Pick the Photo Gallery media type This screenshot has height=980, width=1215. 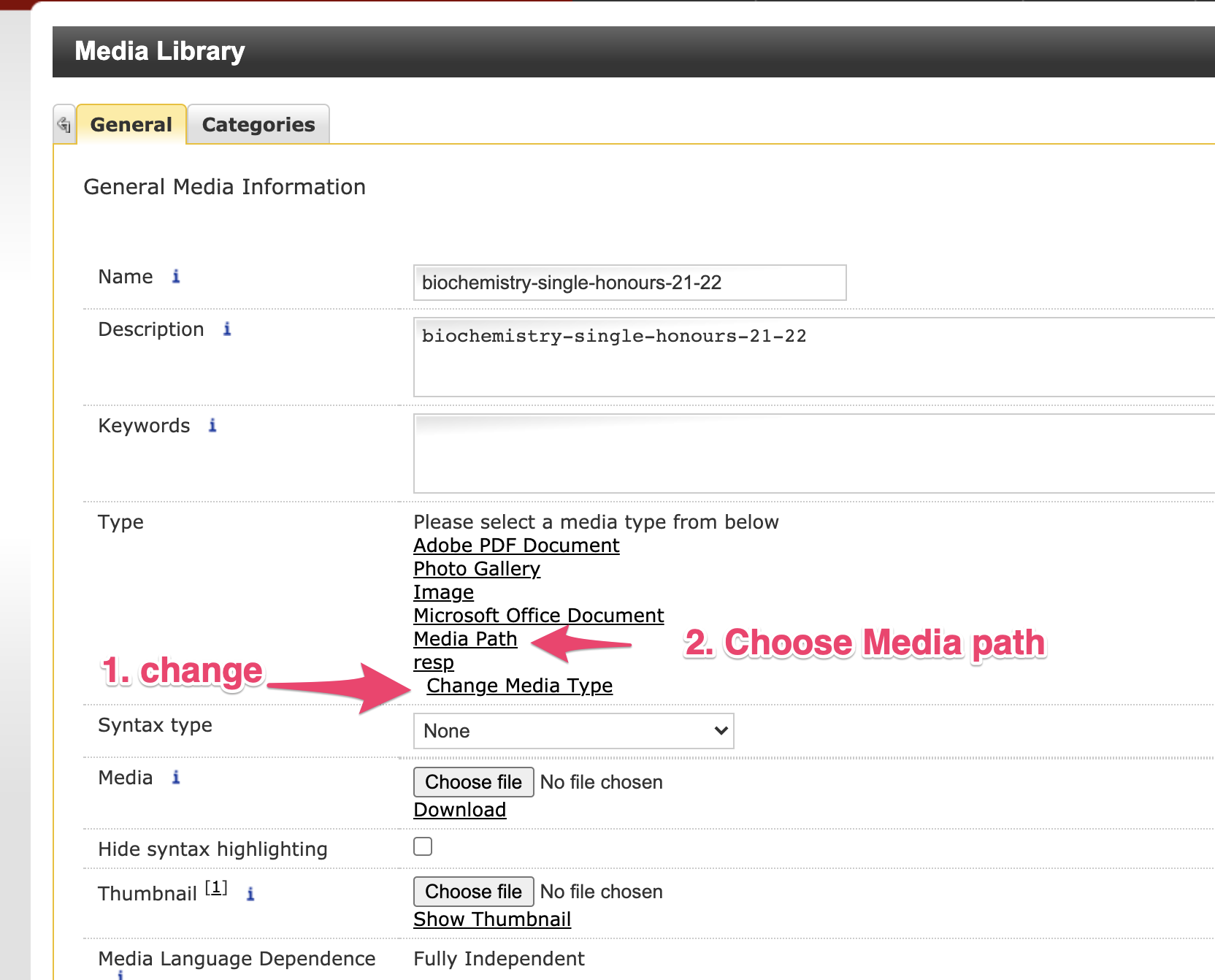click(x=477, y=569)
